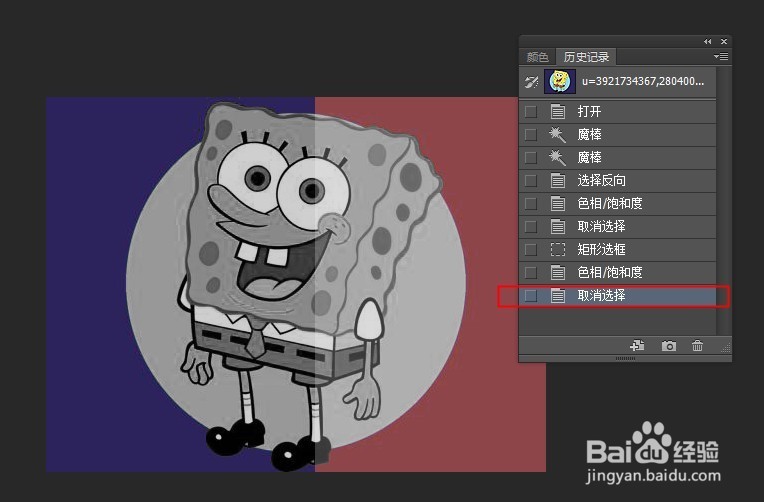Click document icon of highlighted 取消选择 state
This screenshot has width=764, height=502.
point(558,295)
